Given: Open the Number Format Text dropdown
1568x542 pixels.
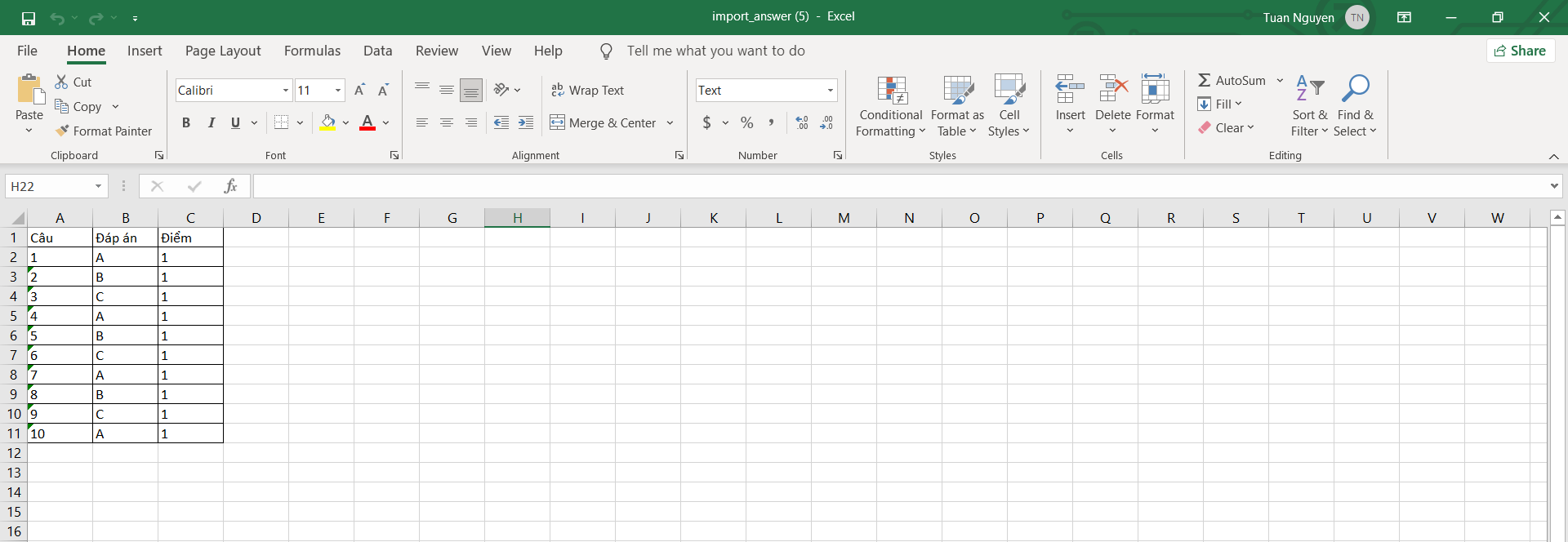Looking at the screenshot, I should pyautogui.click(x=831, y=90).
